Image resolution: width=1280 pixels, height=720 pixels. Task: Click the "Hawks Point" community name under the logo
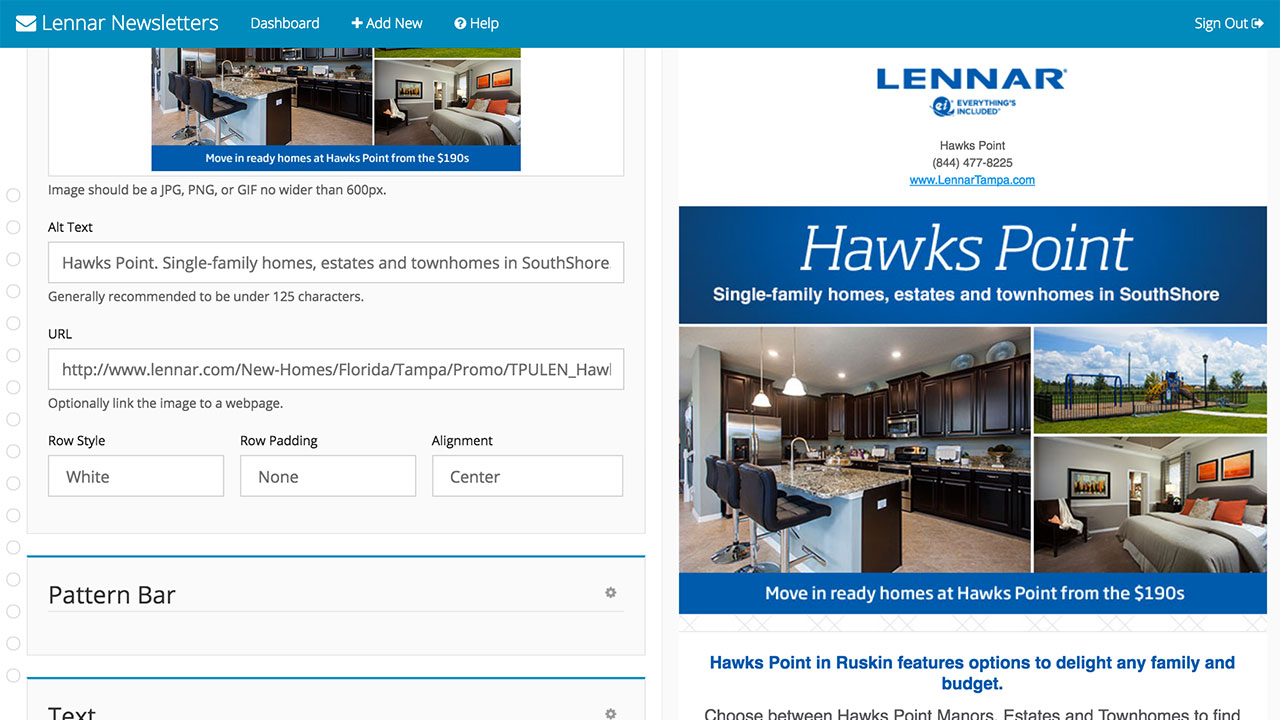tap(972, 145)
